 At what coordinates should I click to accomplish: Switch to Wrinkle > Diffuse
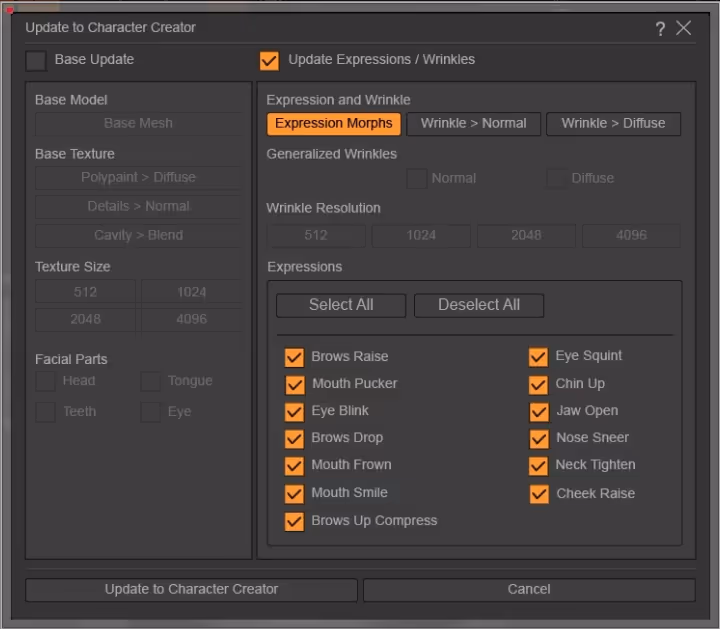click(x=613, y=124)
